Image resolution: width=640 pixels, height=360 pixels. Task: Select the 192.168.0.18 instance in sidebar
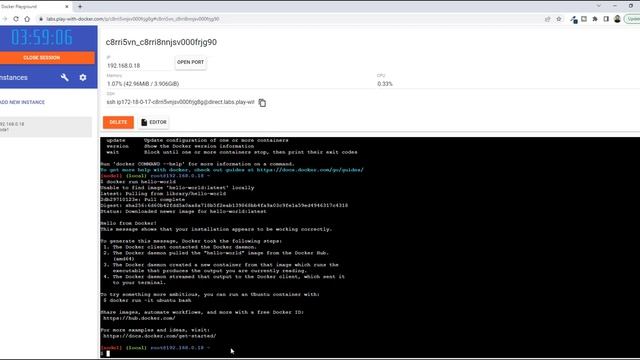tap(46, 127)
